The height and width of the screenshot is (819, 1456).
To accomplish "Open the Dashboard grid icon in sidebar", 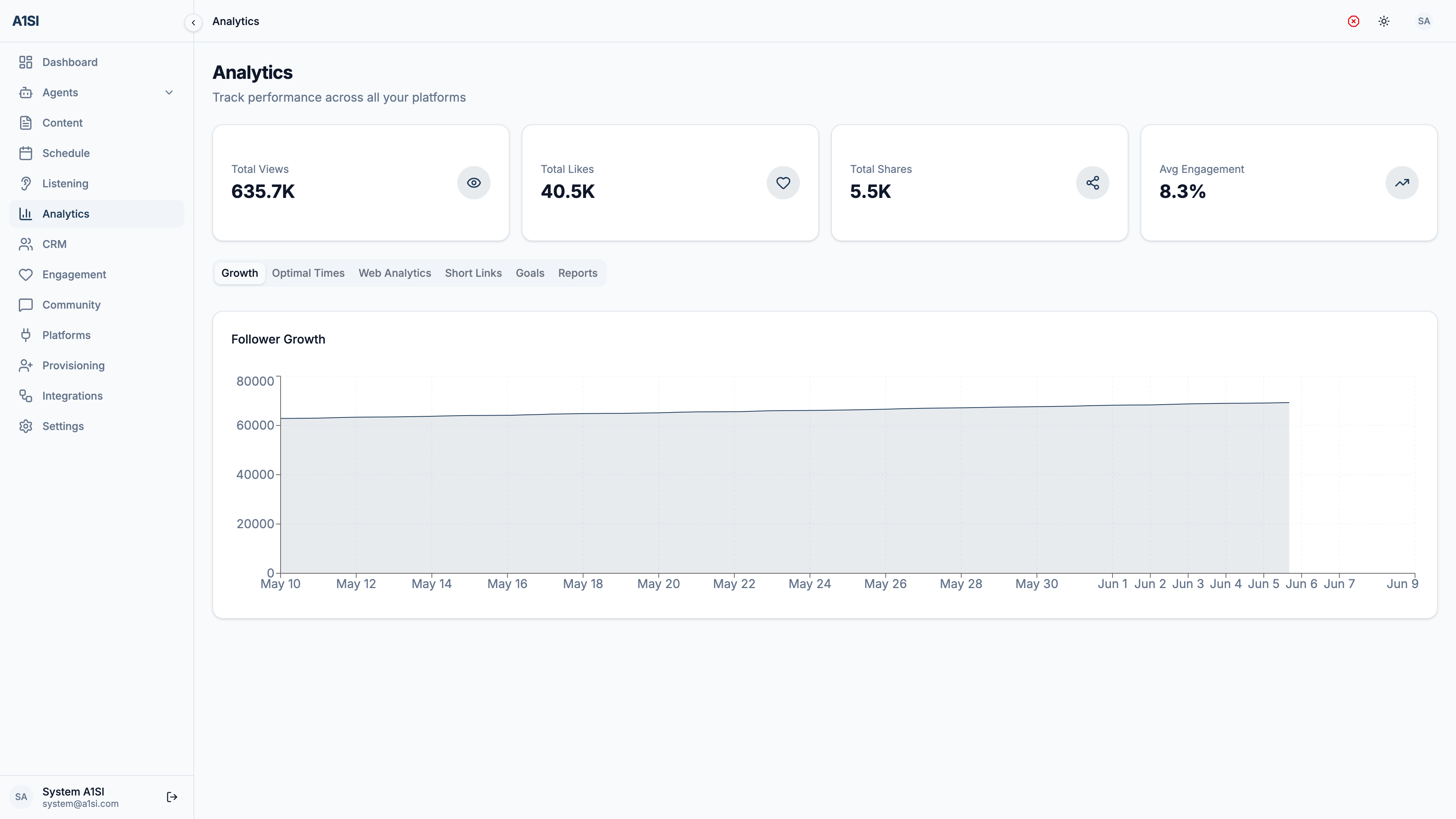I will (x=25, y=62).
